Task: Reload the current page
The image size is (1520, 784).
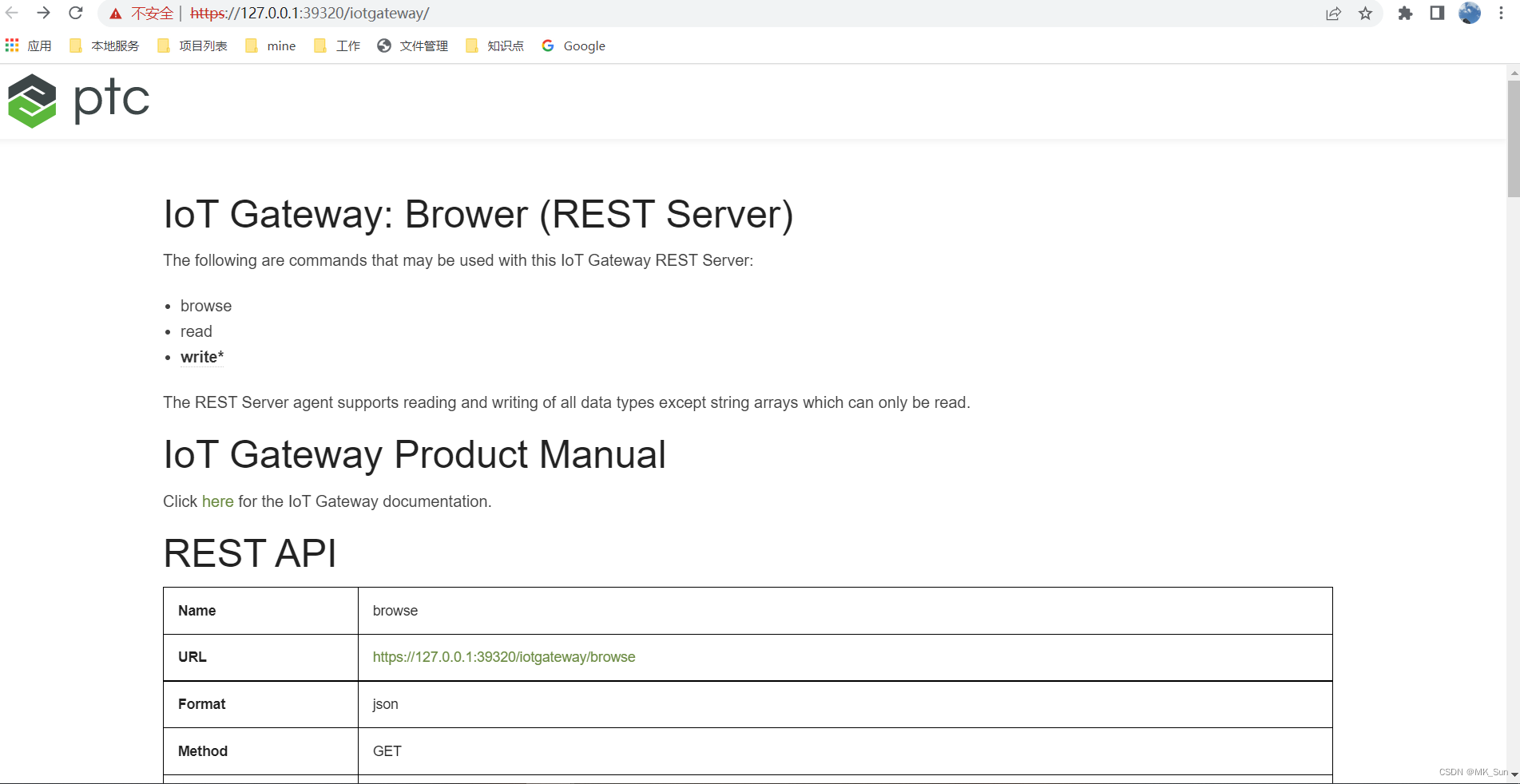Action: coord(76,13)
